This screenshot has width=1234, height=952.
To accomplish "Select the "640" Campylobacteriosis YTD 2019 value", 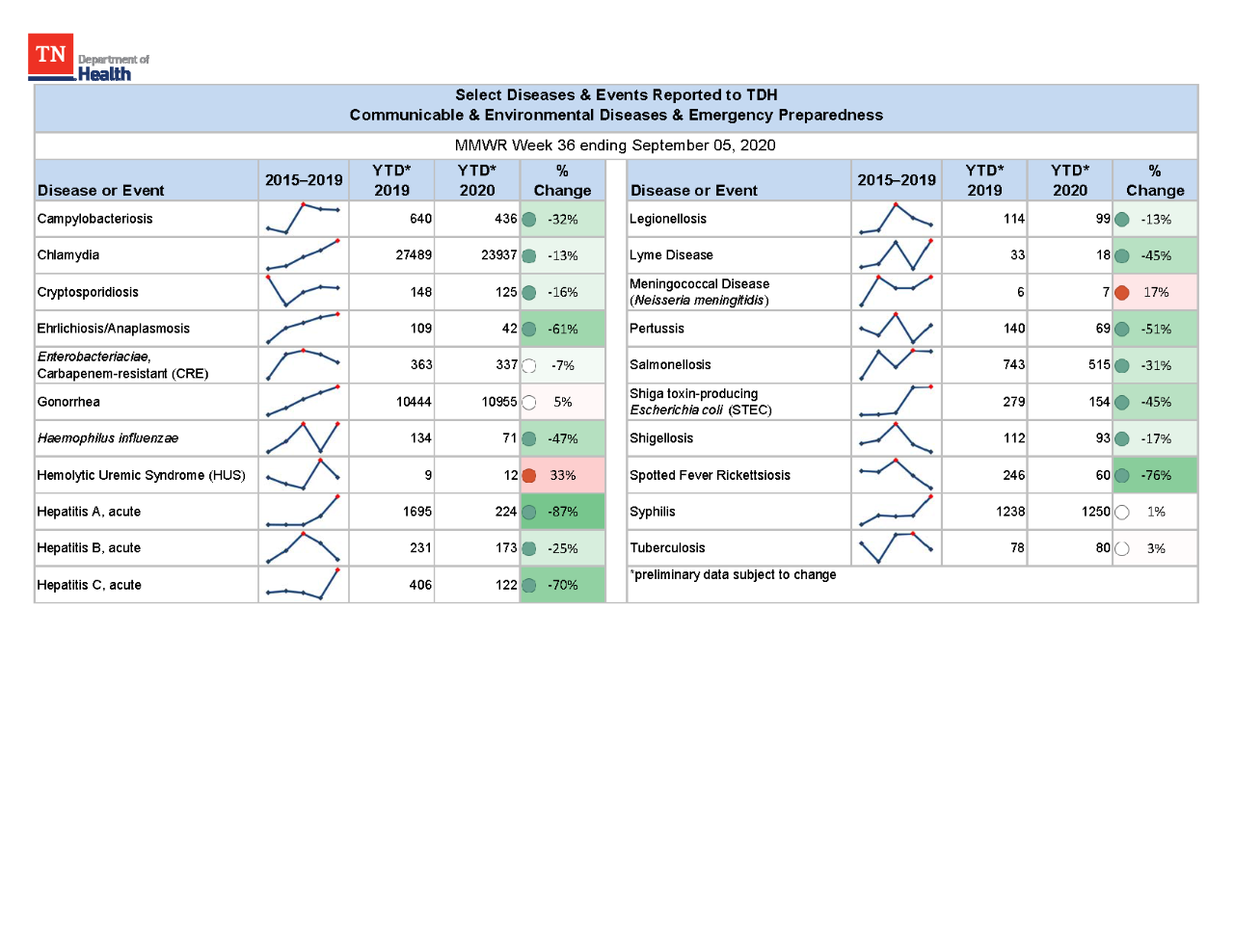I will click(421, 219).
